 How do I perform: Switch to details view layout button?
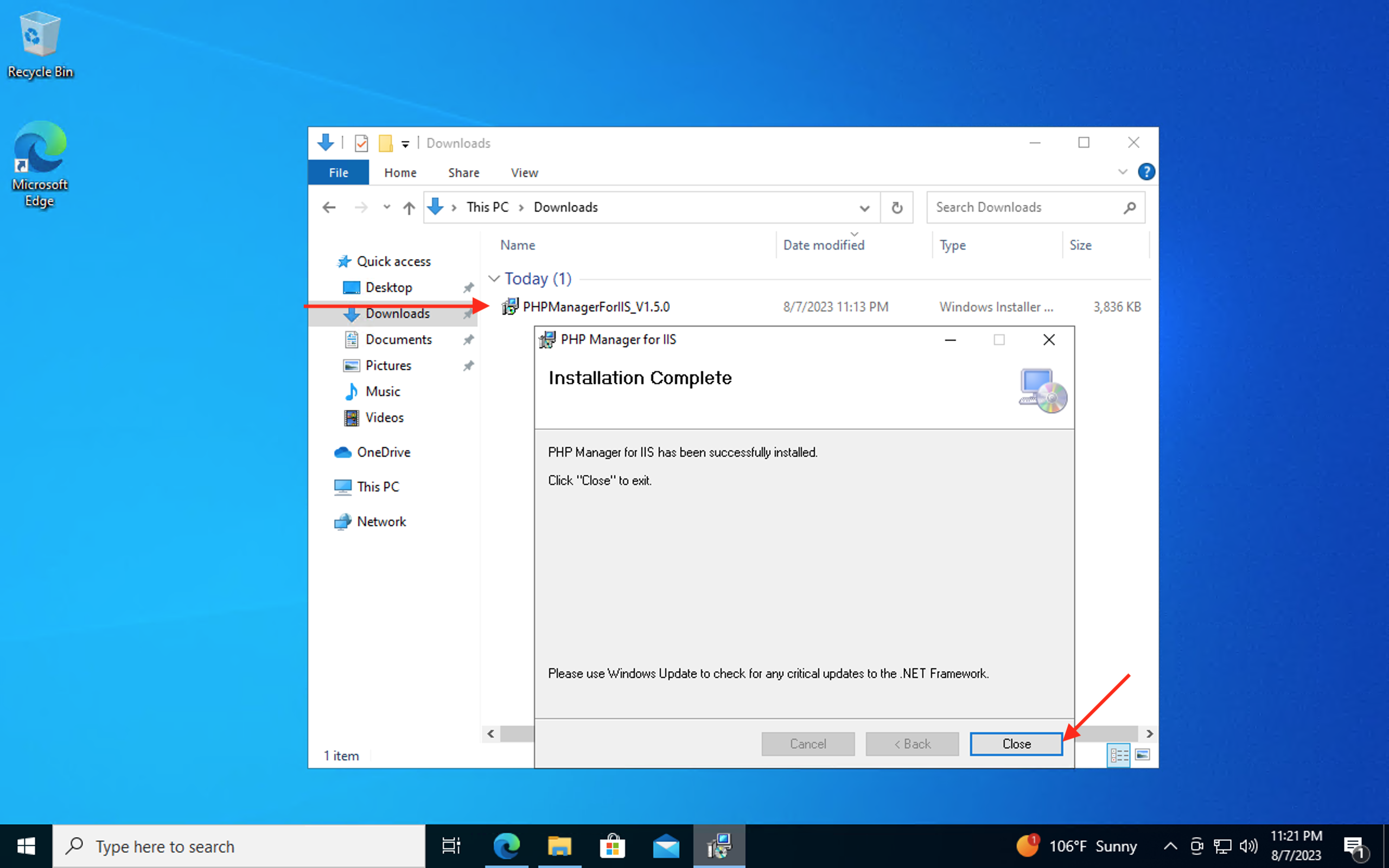(1118, 754)
